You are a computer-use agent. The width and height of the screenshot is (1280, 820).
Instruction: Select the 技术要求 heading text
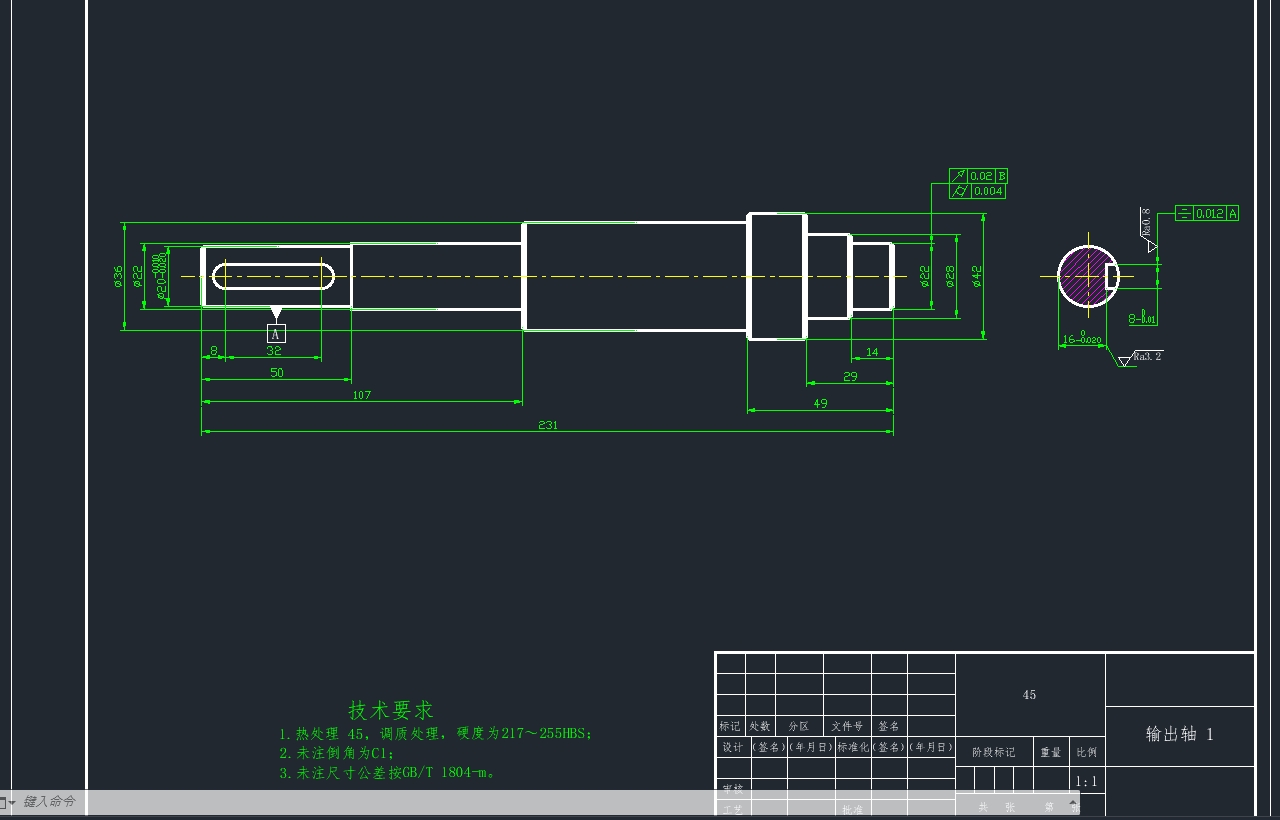point(391,711)
